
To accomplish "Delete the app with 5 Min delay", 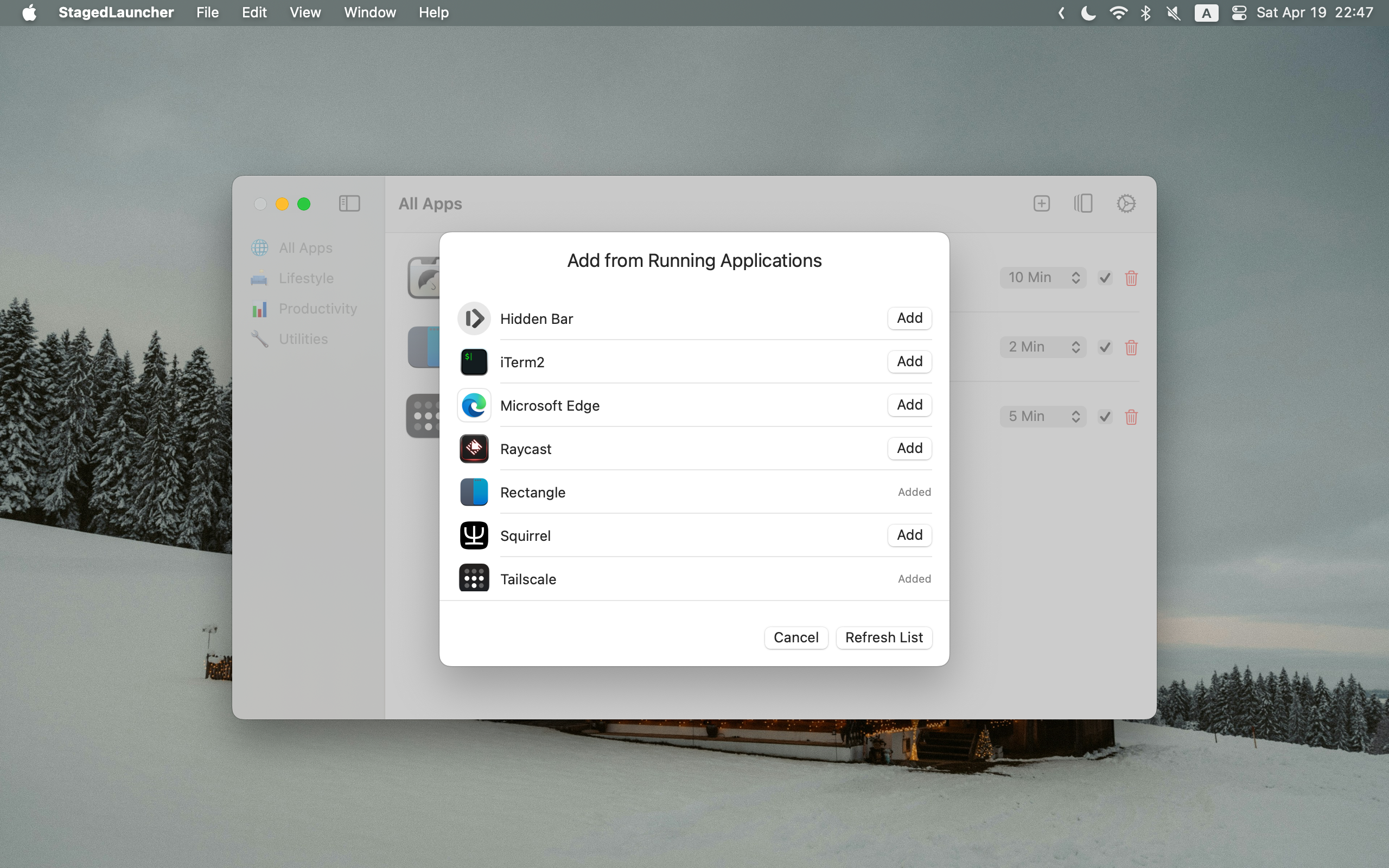I will click(1131, 417).
